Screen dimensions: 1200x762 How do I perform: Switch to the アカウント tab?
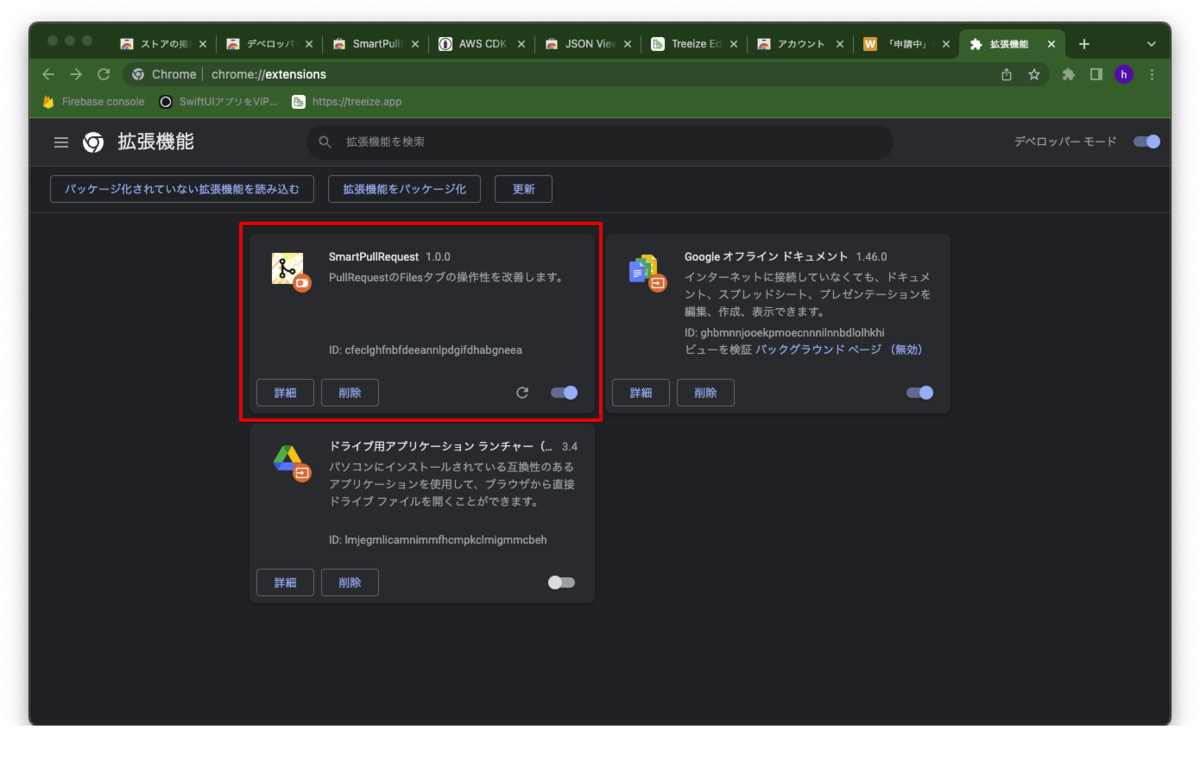801,44
